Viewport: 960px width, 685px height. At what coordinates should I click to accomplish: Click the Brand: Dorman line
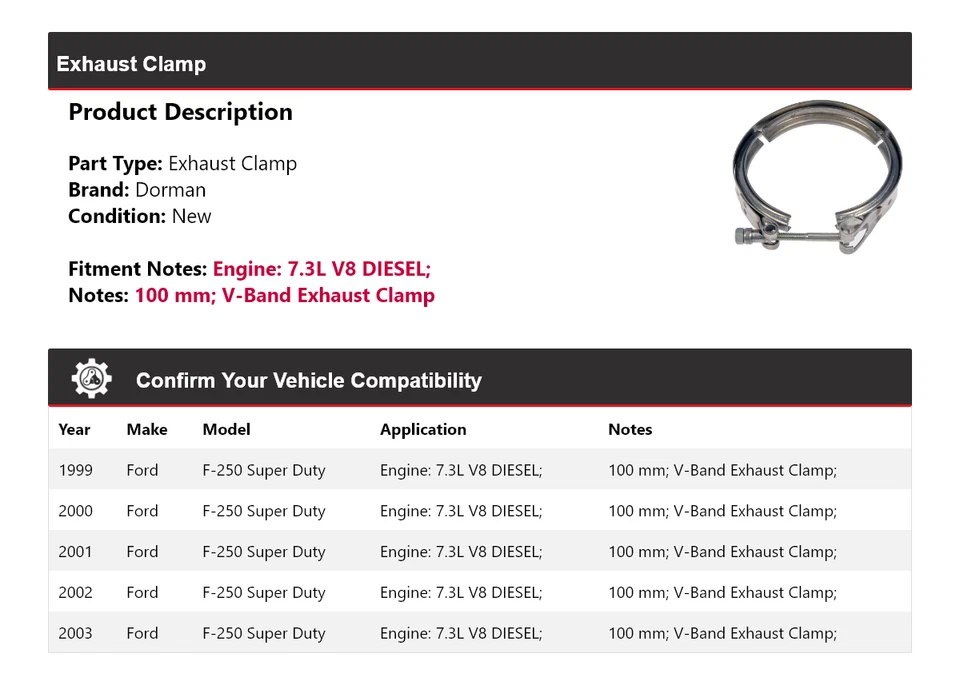click(137, 190)
